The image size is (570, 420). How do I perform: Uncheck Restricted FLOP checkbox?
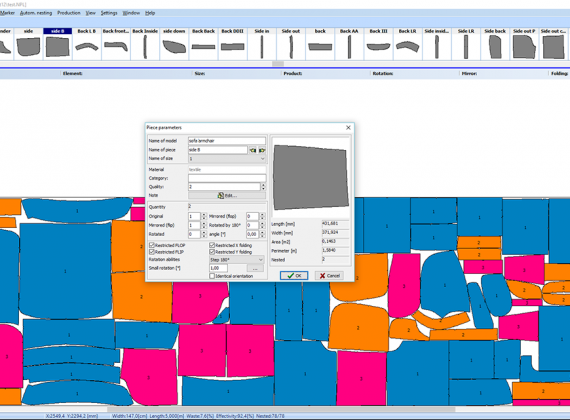point(152,245)
